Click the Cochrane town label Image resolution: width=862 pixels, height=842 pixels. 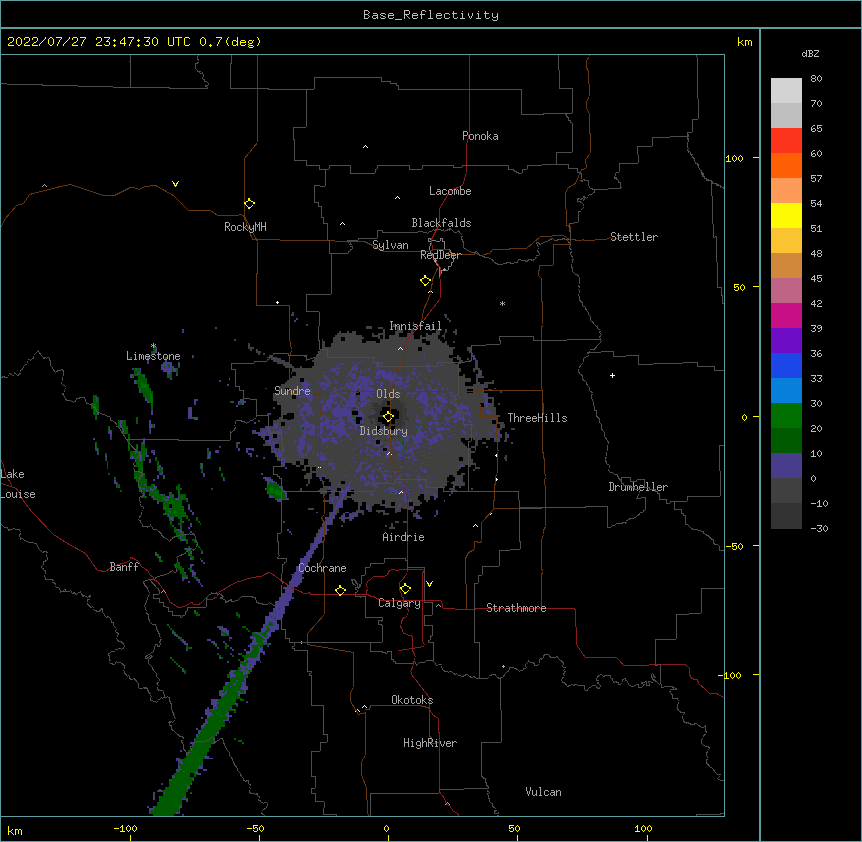[323, 568]
